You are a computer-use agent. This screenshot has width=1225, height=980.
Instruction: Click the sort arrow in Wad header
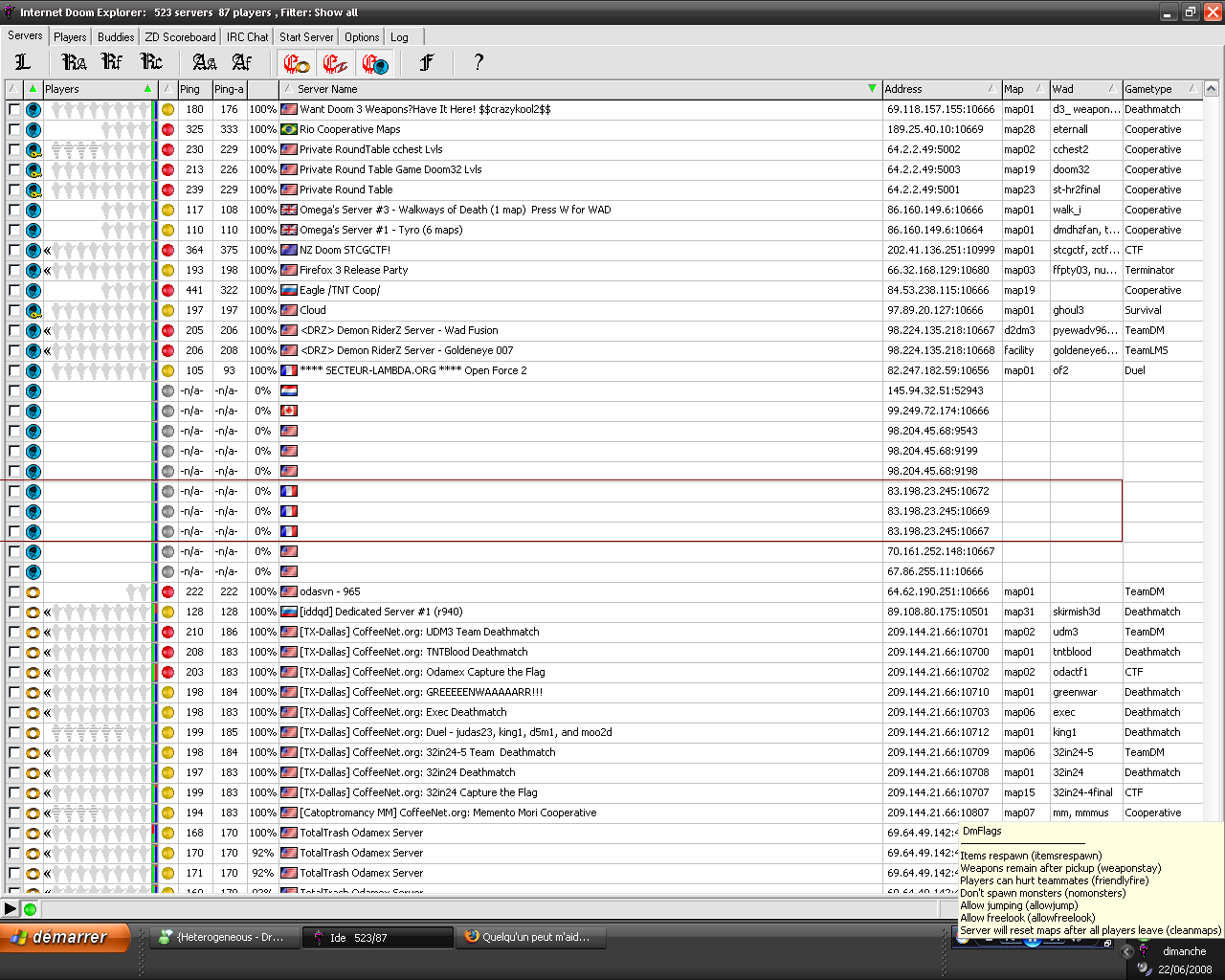tap(1112, 89)
